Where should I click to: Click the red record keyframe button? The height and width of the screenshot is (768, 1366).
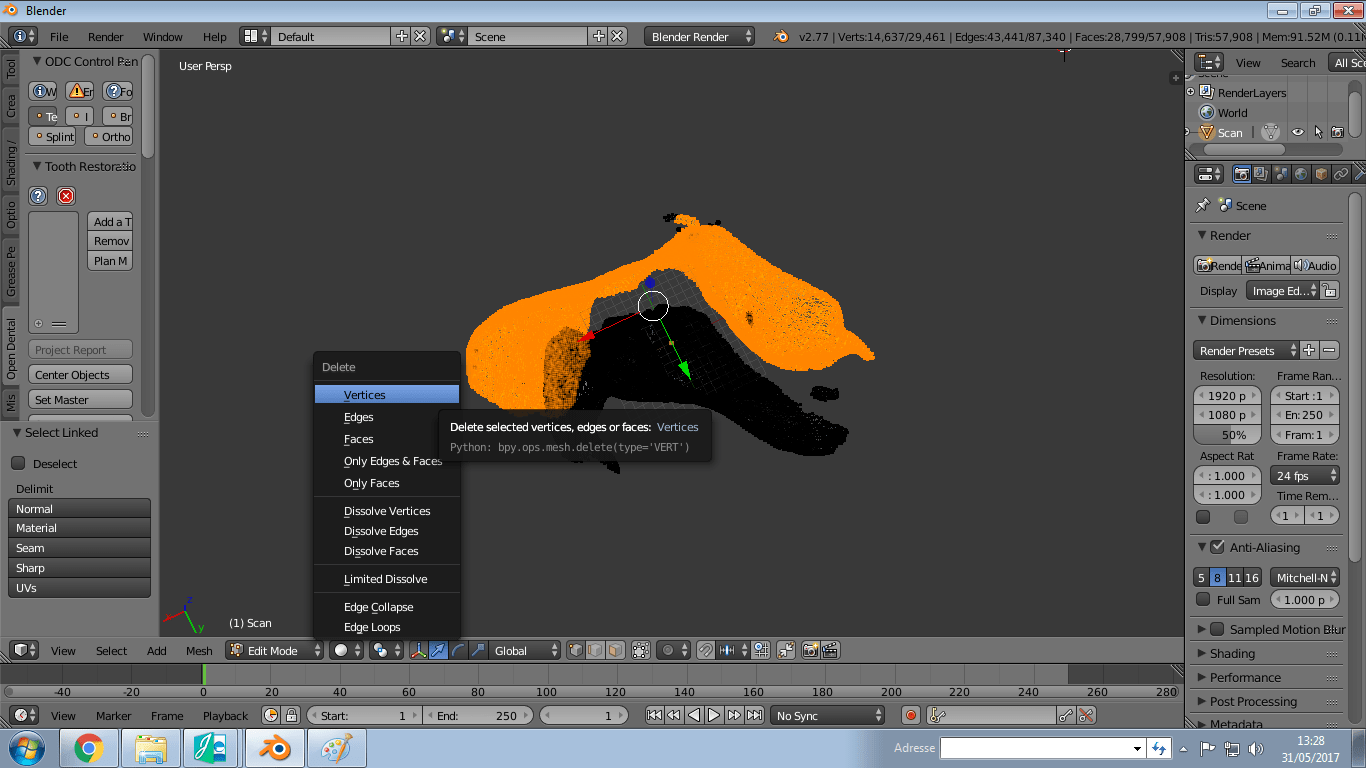click(910, 715)
